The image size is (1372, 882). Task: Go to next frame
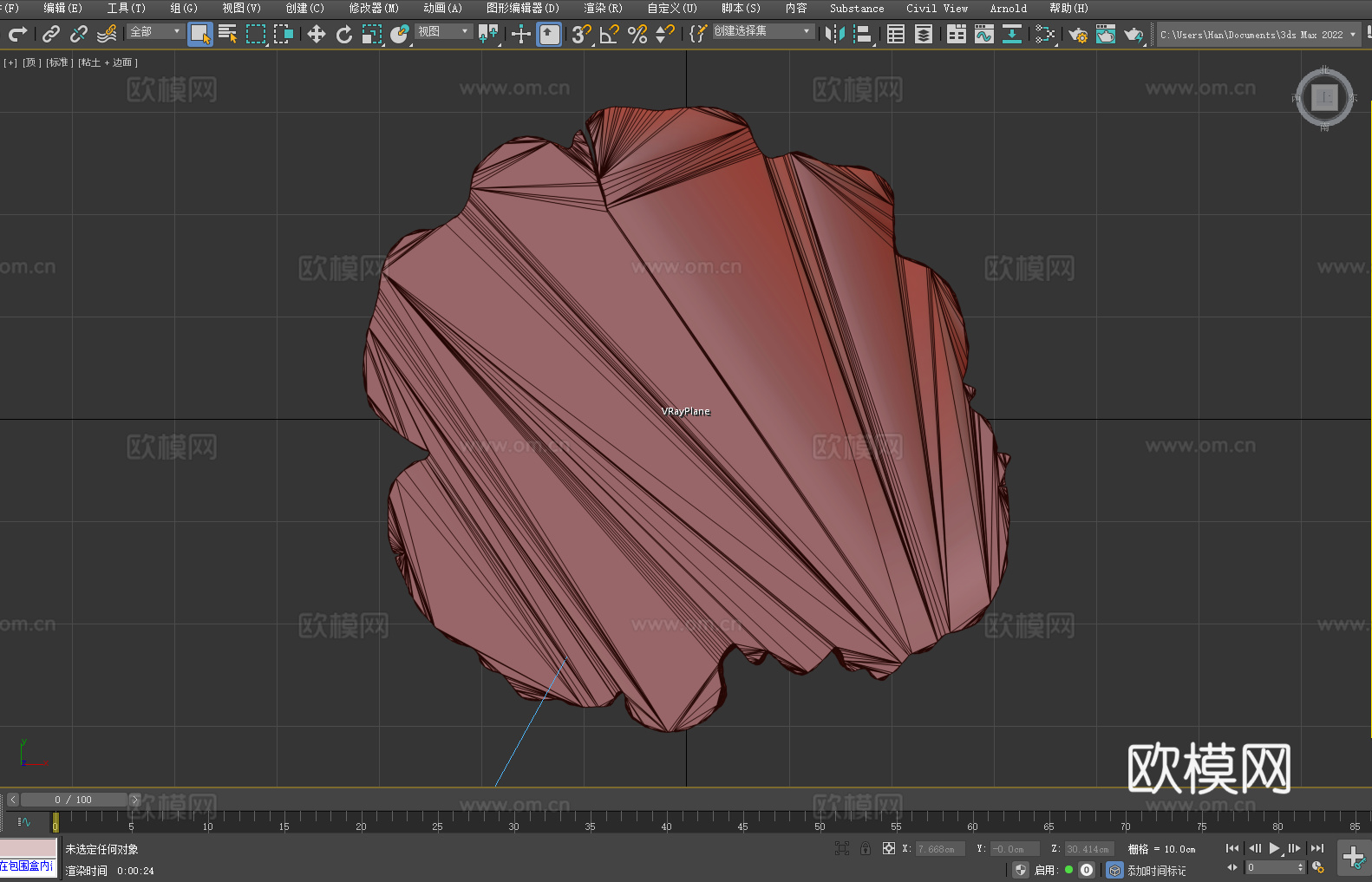[1295, 848]
